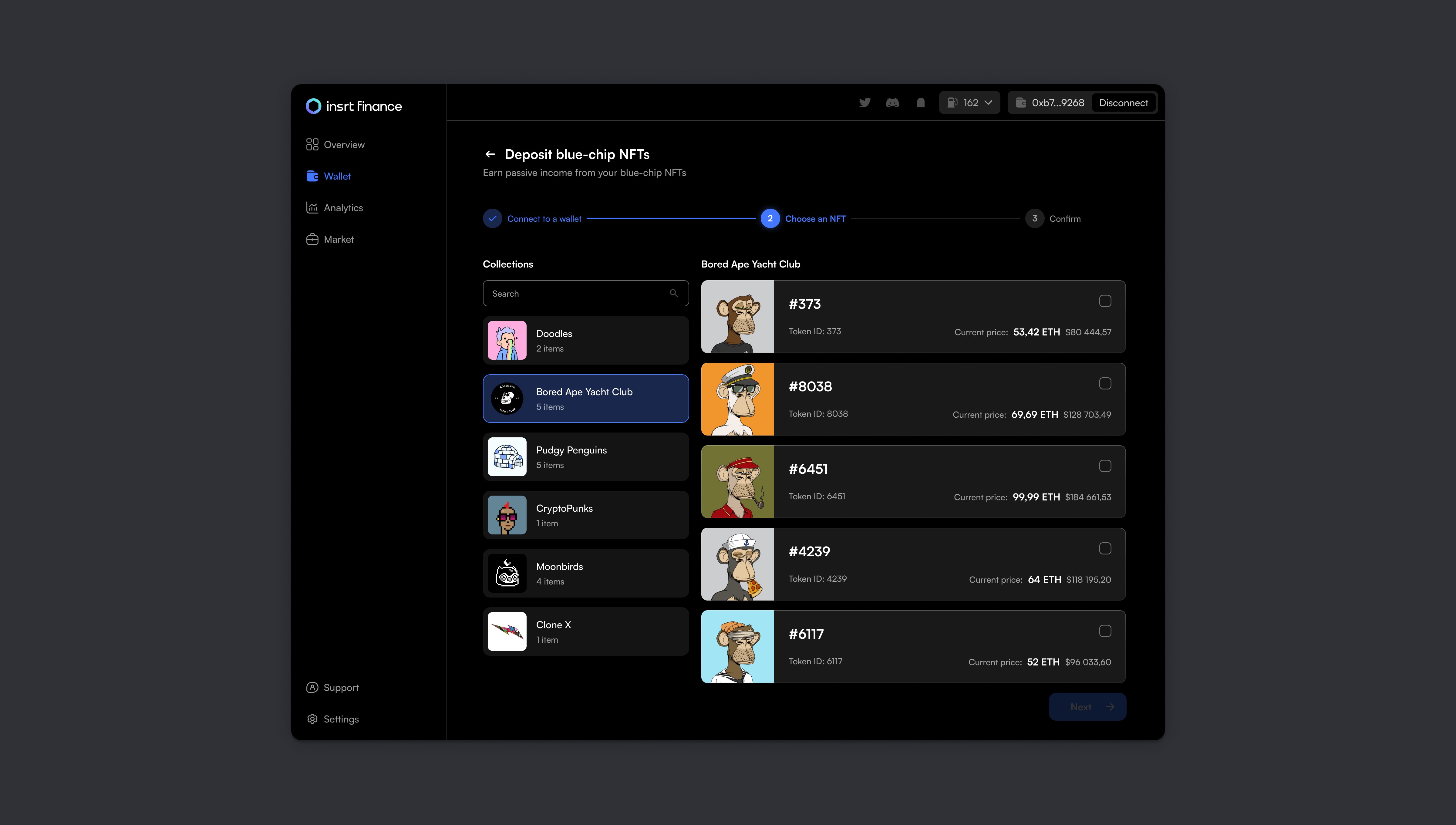Switch to the Wallet section
This screenshot has height=825, width=1456.
tap(329, 176)
